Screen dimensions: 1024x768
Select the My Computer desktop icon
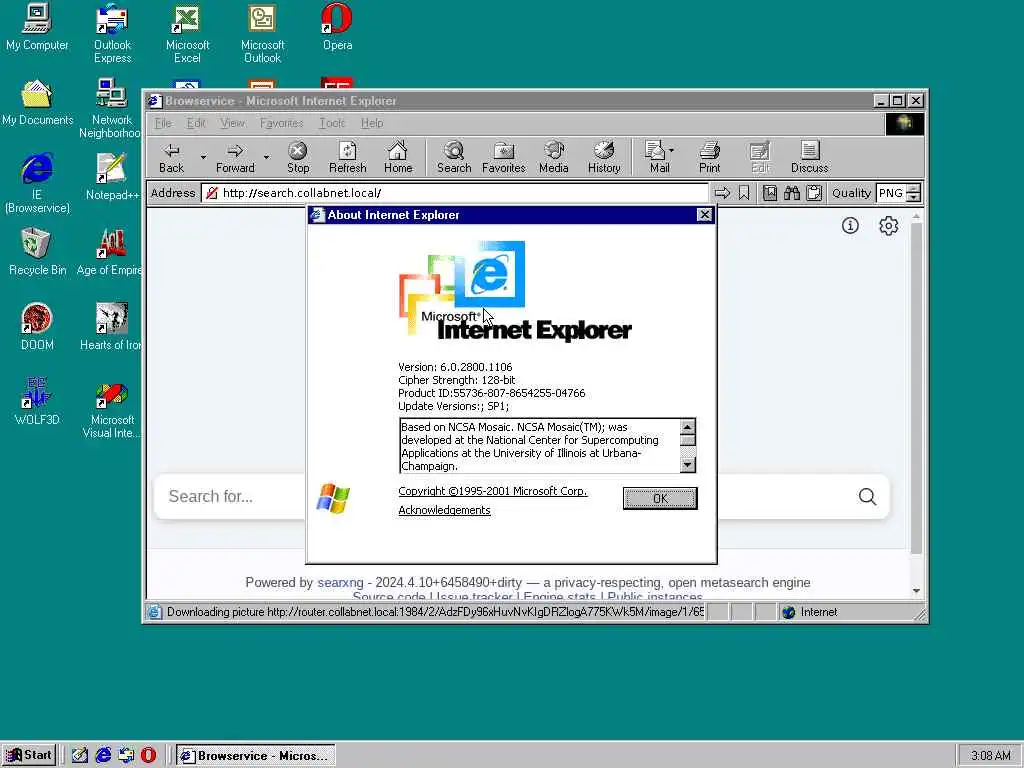click(37, 27)
